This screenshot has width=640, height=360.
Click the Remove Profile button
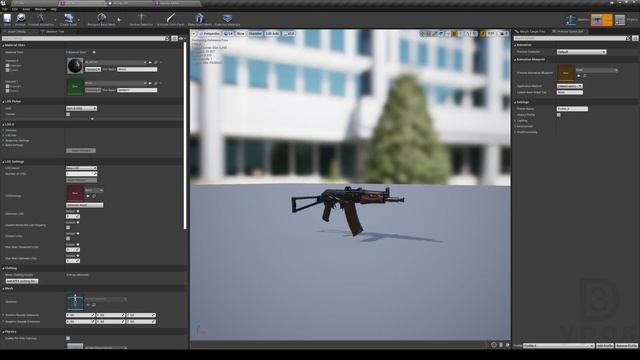click(627, 346)
